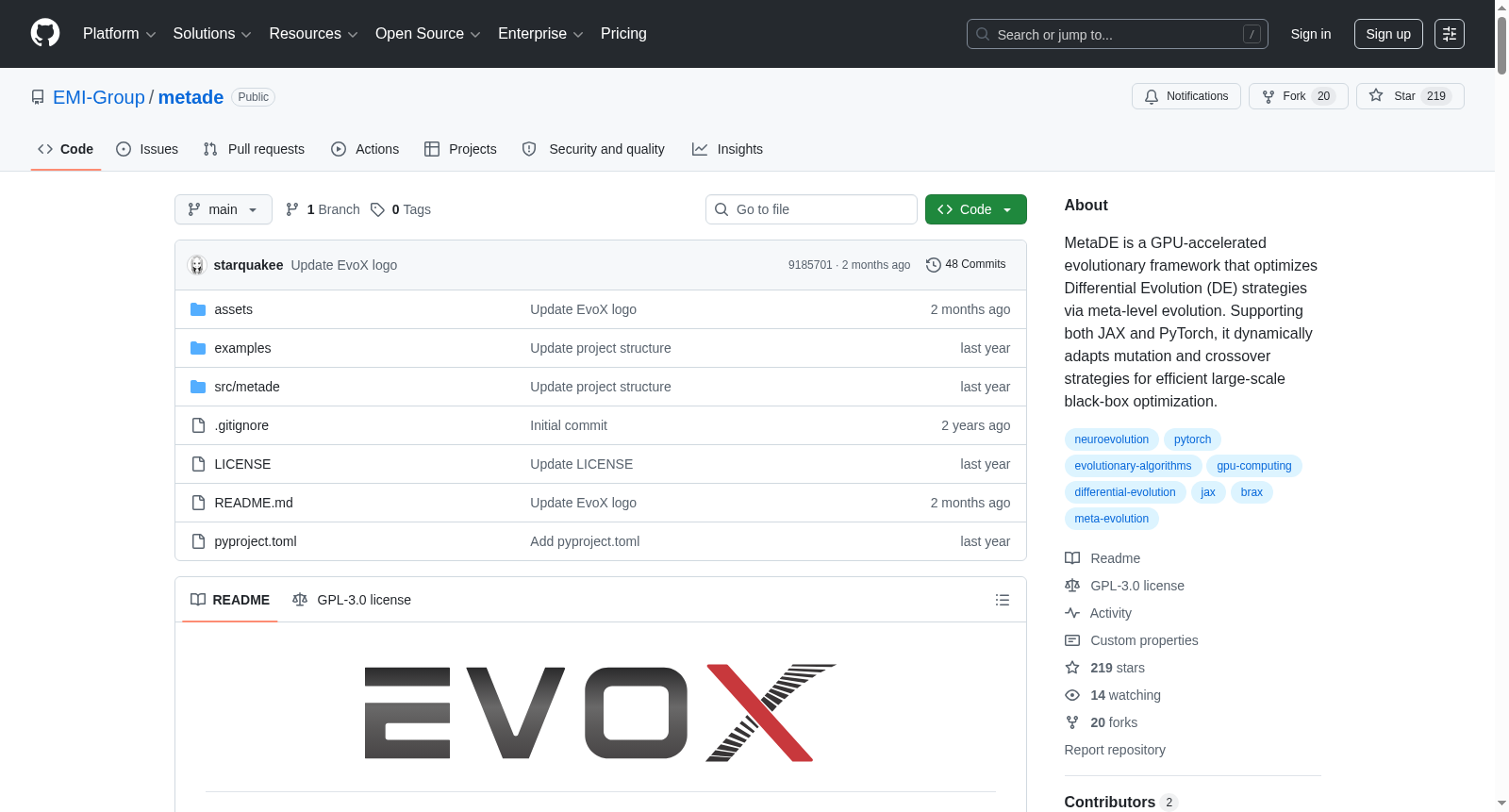
Task: Click the jax topic tag
Action: 1208,492
